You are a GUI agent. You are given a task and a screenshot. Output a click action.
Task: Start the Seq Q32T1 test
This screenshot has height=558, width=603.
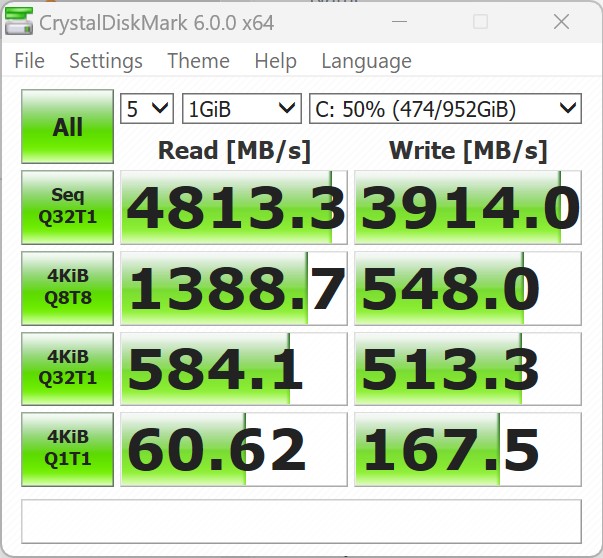tap(67, 207)
